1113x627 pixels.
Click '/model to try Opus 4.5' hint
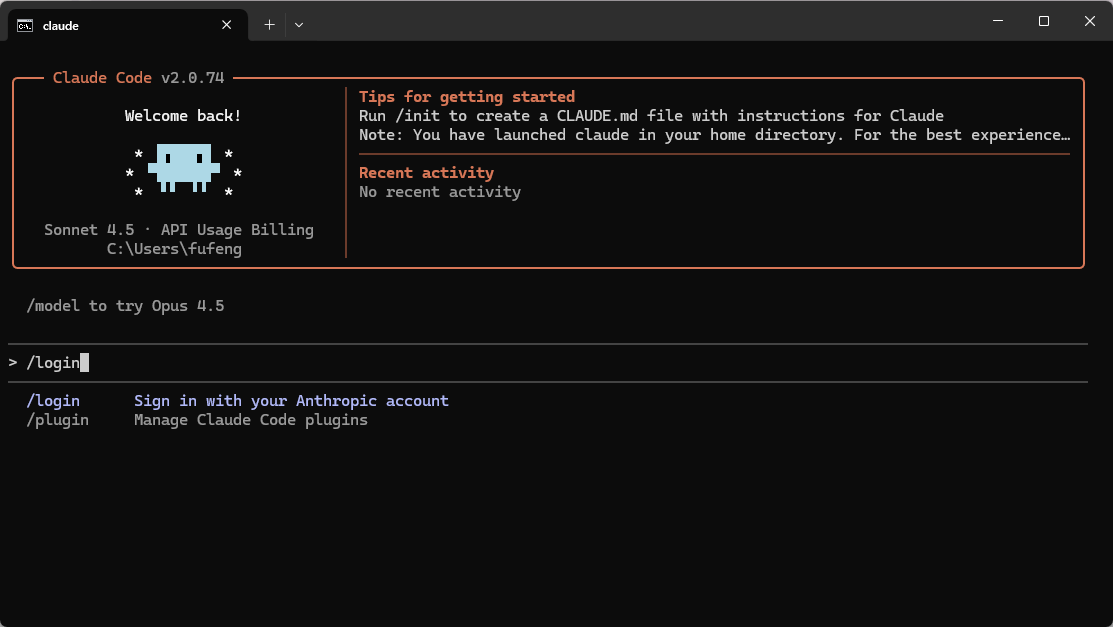coord(125,305)
